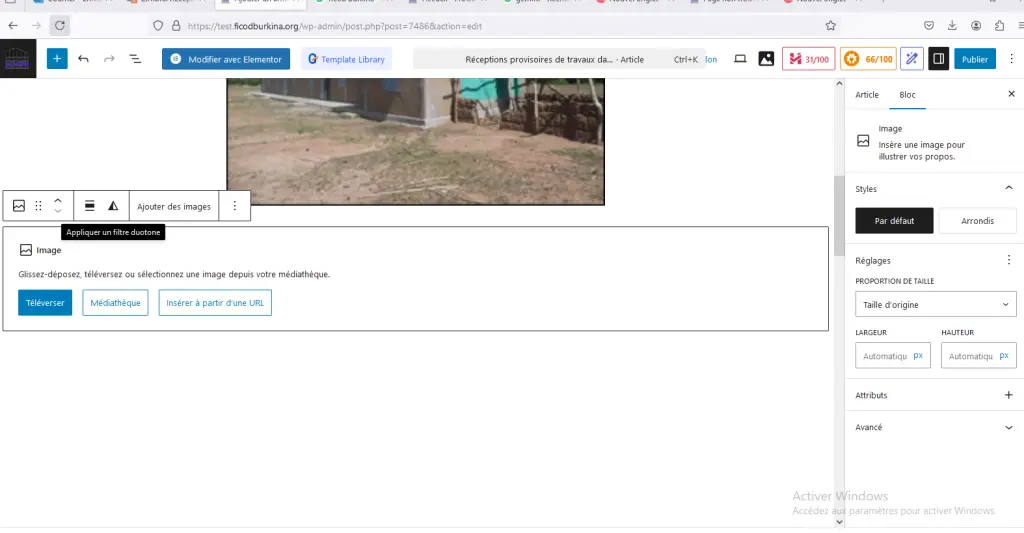Image resolution: width=1024 pixels, height=533 pixels.
Task: Open block options three-dot menu
Action: [234, 206]
